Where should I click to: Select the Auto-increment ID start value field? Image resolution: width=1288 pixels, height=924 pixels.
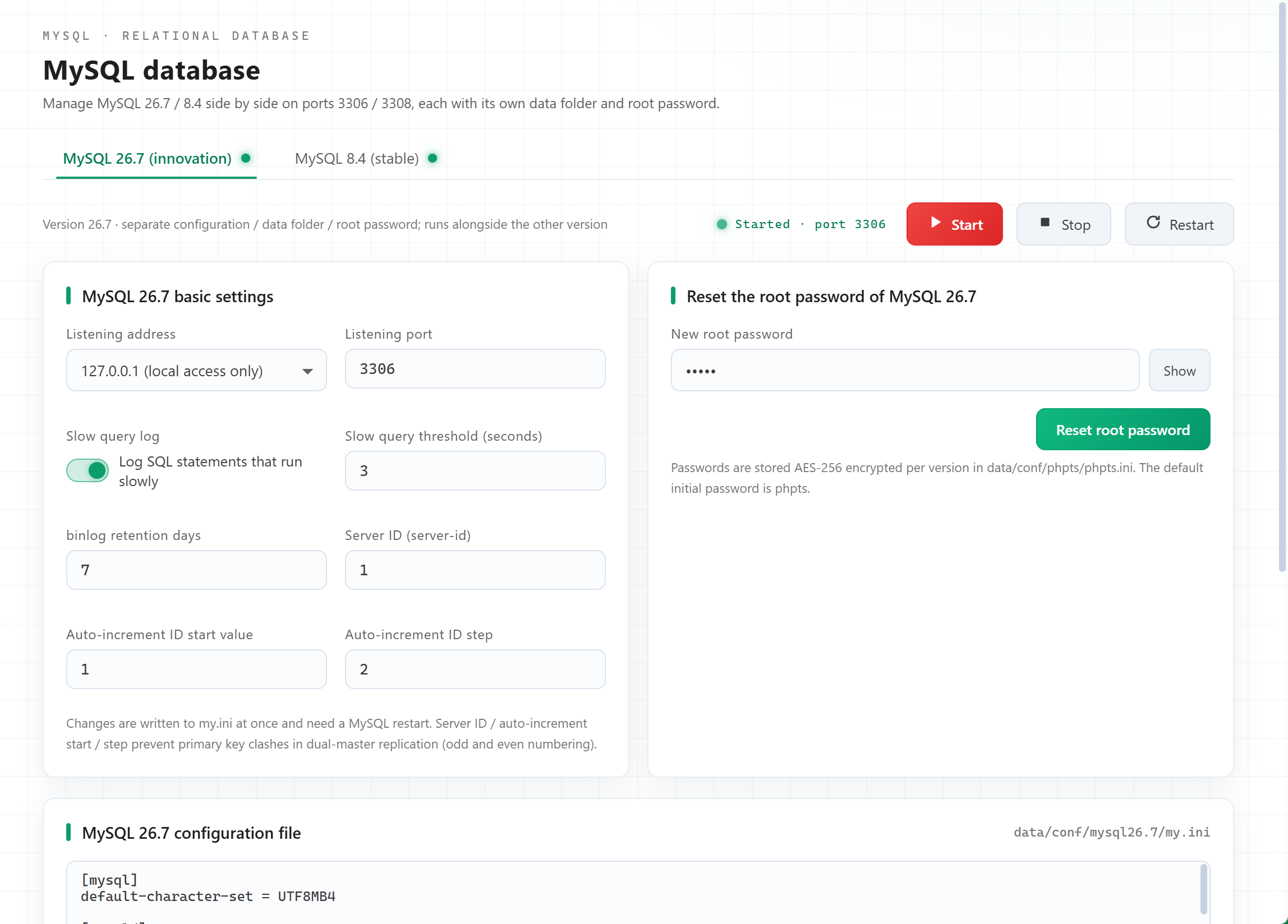pos(196,669)
